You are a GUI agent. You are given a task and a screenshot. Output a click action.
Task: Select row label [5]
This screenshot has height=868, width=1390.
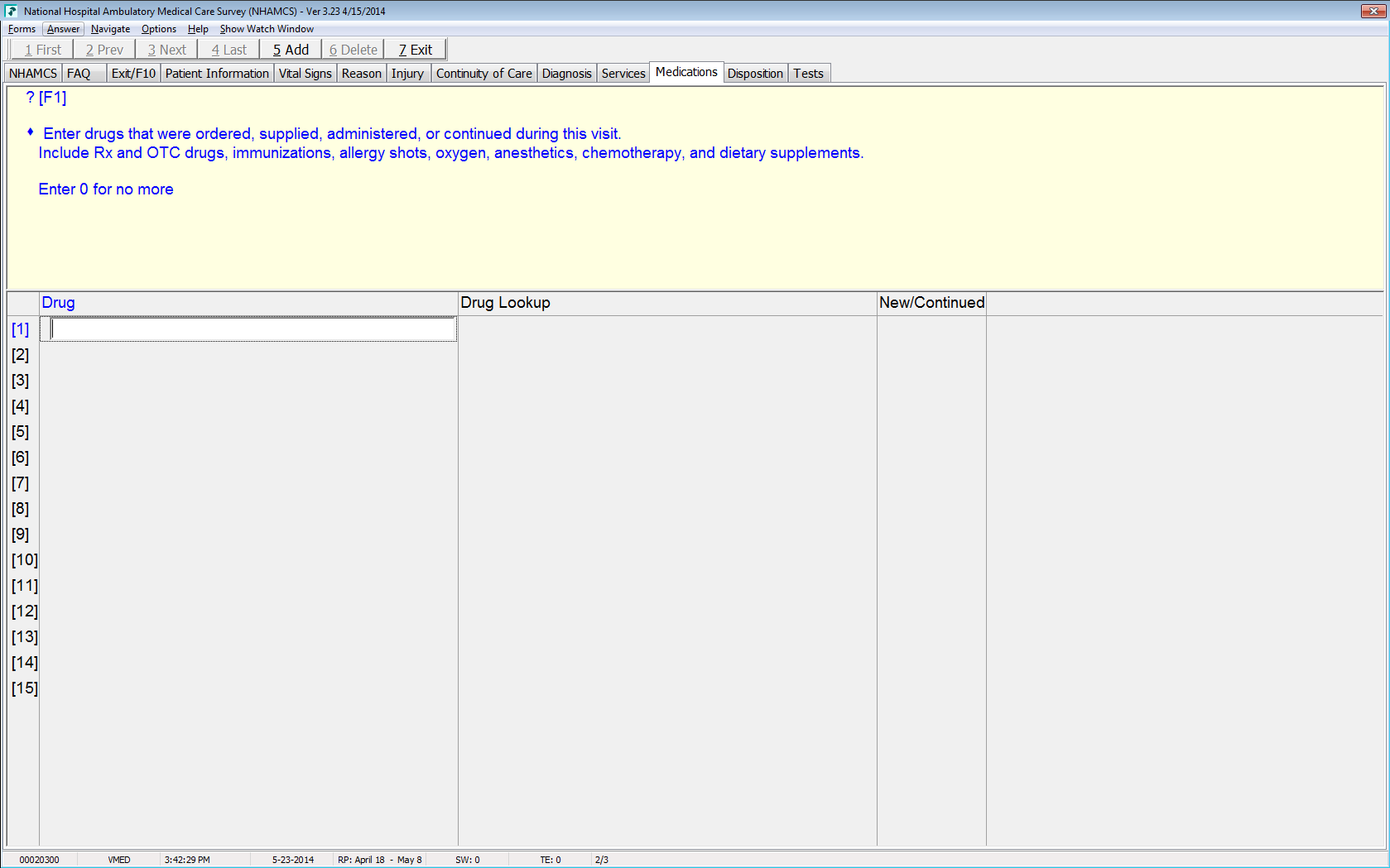click(x=21, y=432)
